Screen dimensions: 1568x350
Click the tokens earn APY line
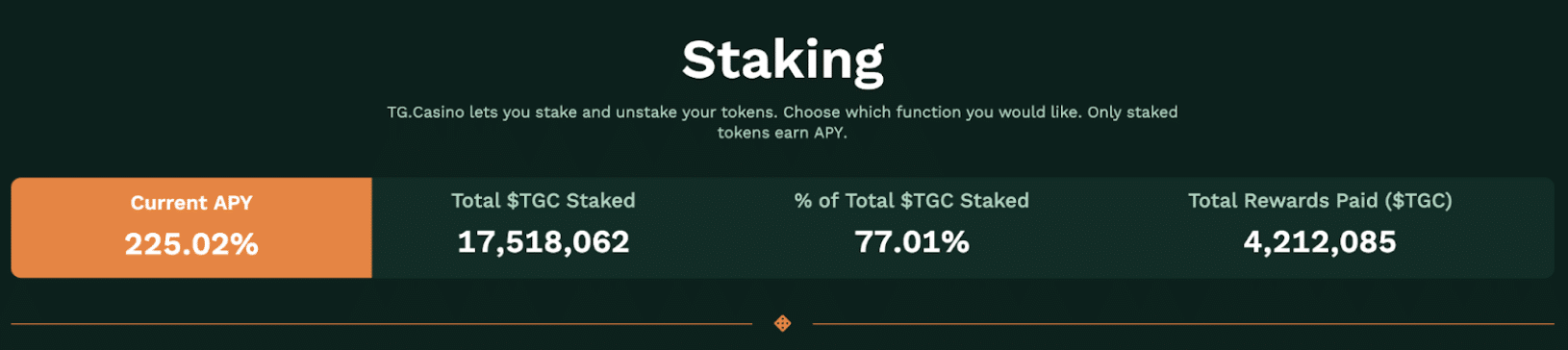782,134
